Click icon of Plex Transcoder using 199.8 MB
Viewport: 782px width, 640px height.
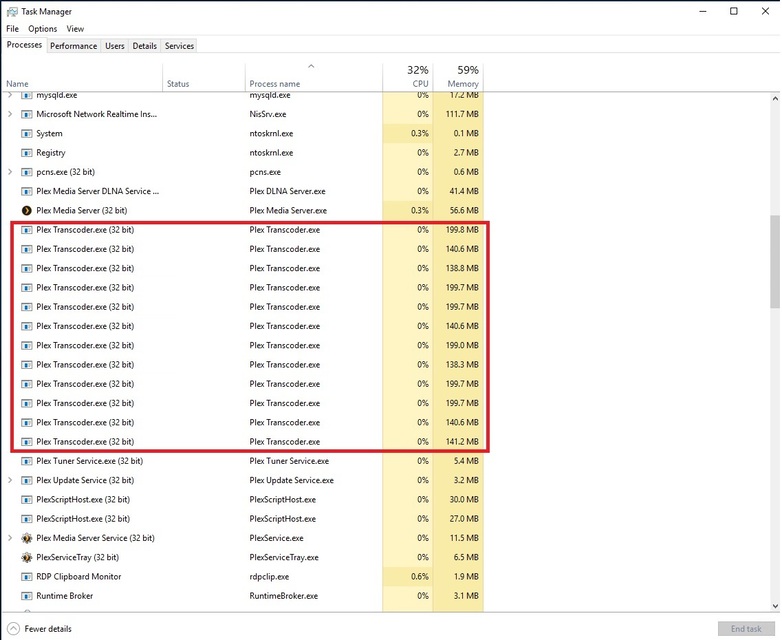(x=26, y=230)
